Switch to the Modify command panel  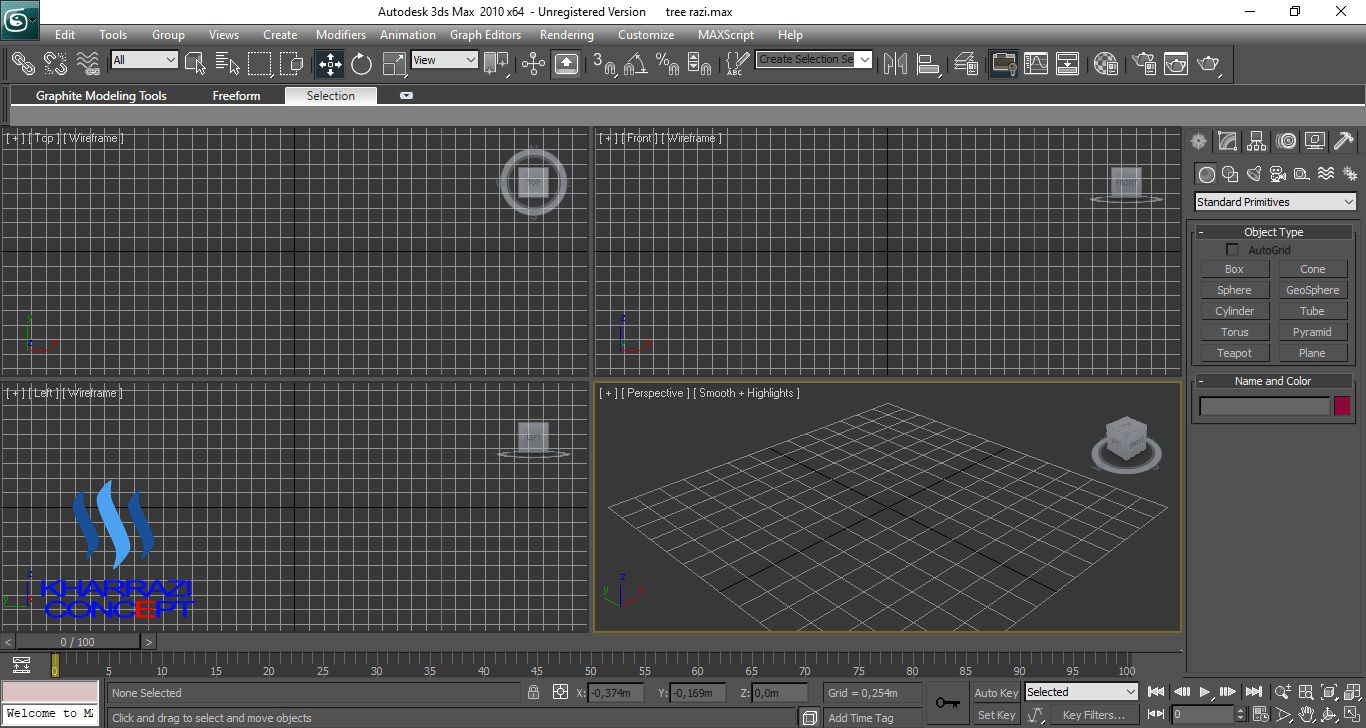click(1227, 141)
